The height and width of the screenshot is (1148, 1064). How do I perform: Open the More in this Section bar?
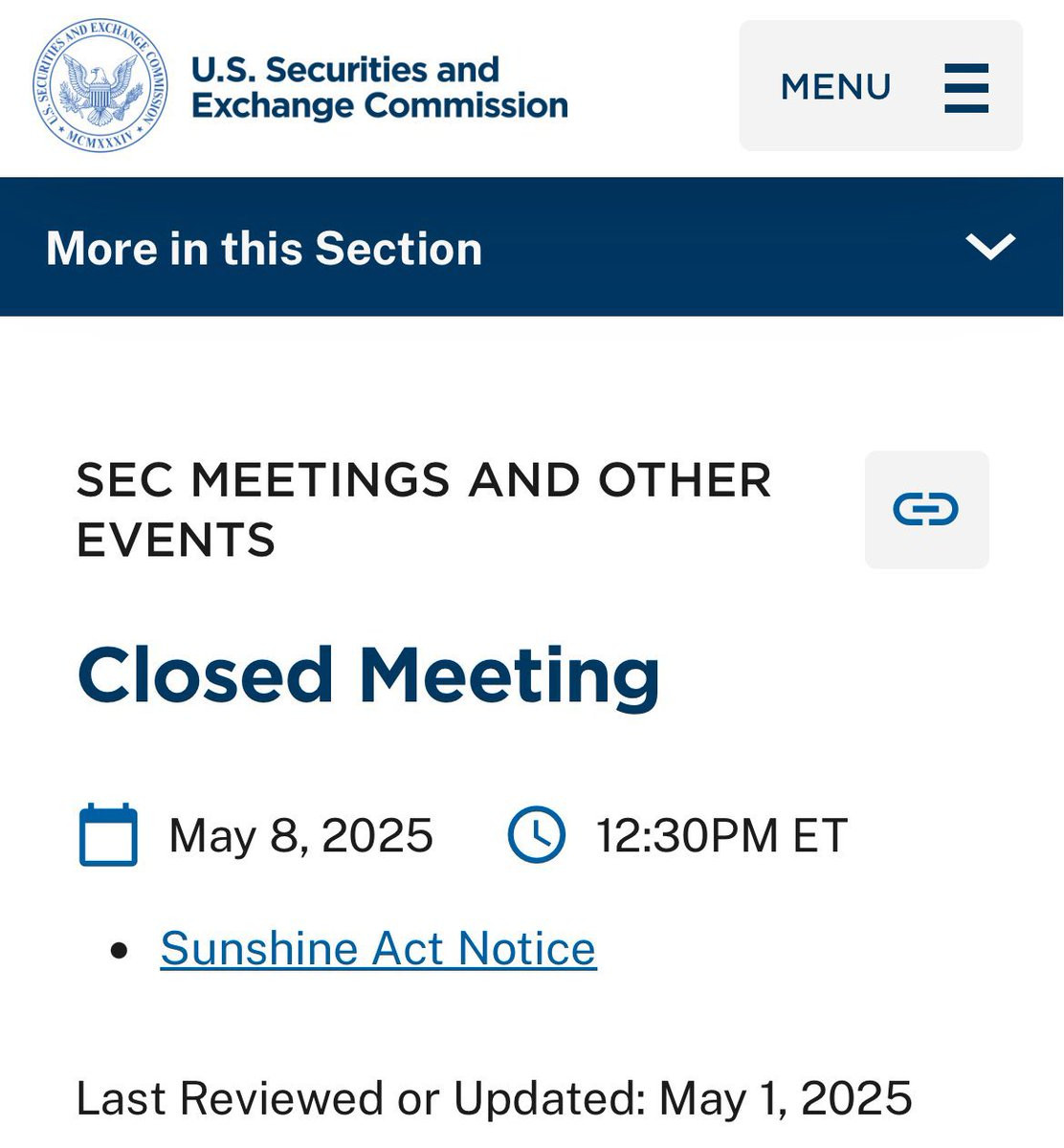532,247
